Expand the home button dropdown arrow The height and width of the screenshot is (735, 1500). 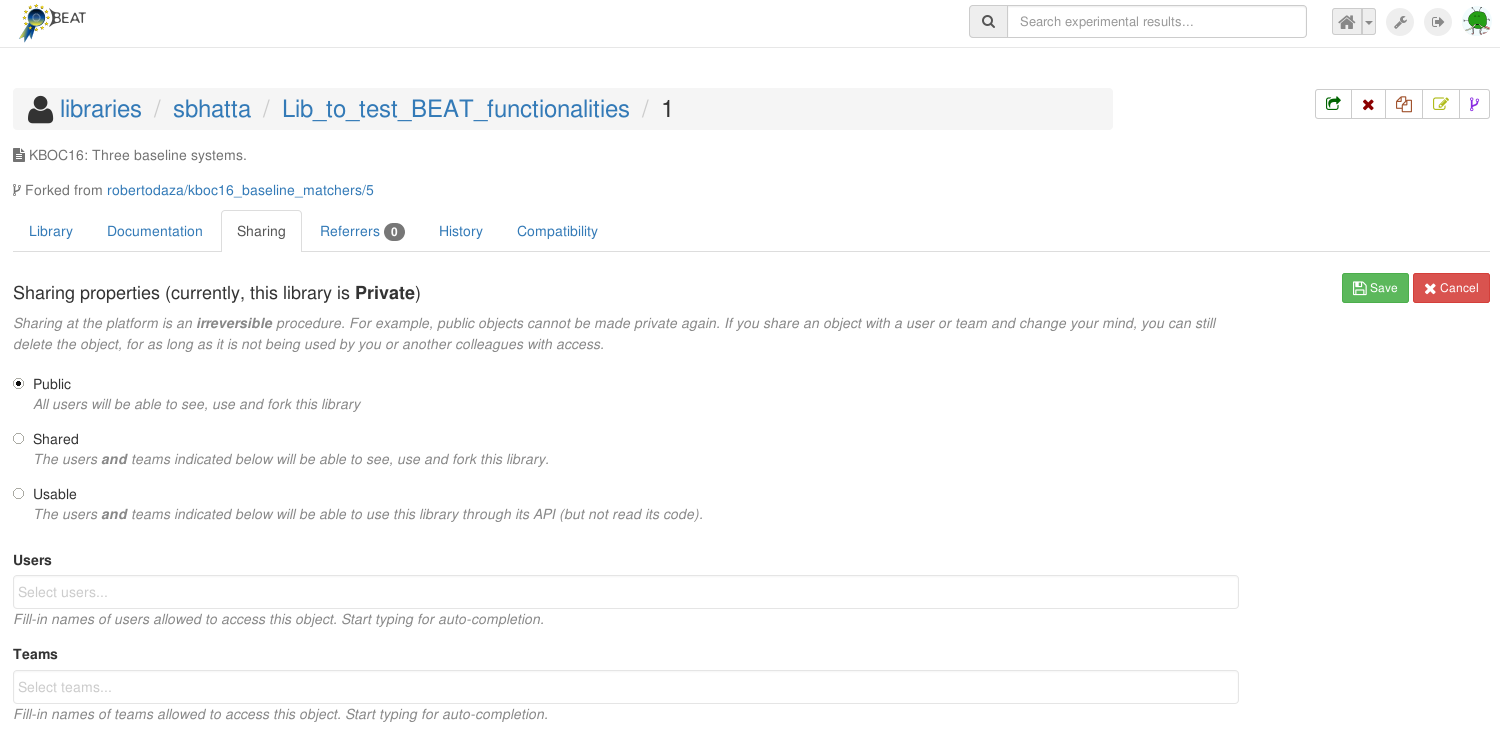pyautogui.click(x=1369, y=22)
